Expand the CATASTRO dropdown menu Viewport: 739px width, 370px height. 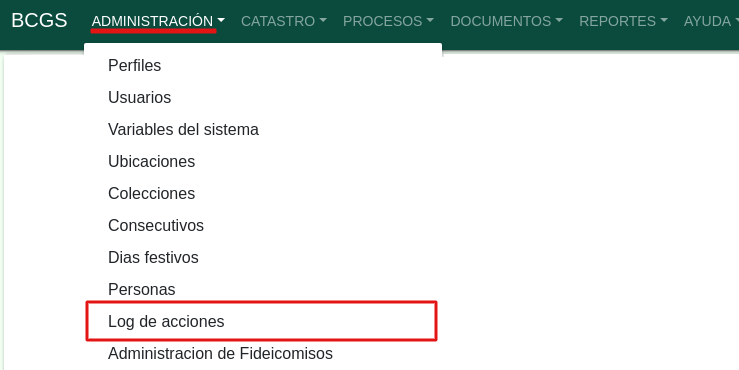(x=284, y=21)
